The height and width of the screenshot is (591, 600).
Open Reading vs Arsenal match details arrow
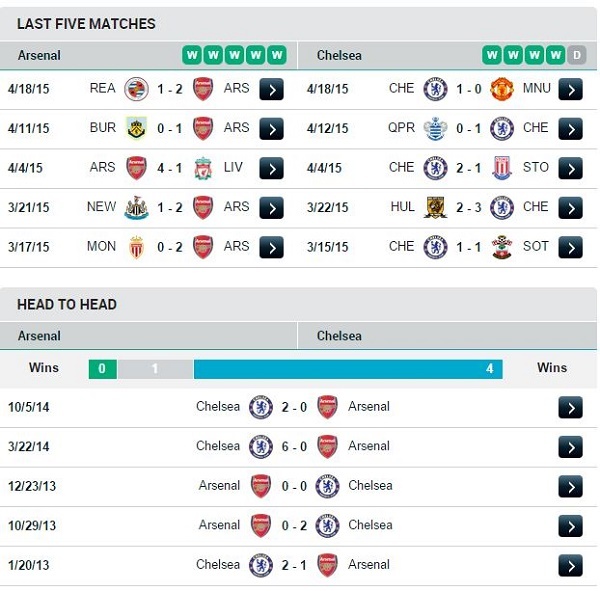271,90
